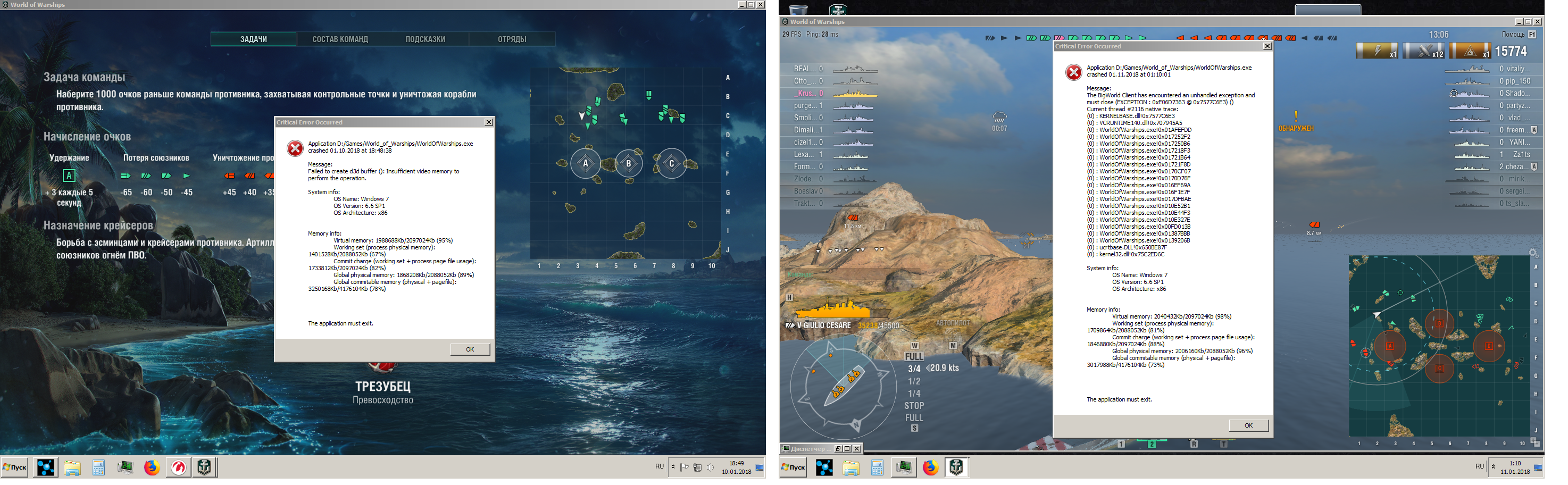Open the blue molecule app on left taskbar
Viewport: 1568px width, 485px height.
coord(46,467)
